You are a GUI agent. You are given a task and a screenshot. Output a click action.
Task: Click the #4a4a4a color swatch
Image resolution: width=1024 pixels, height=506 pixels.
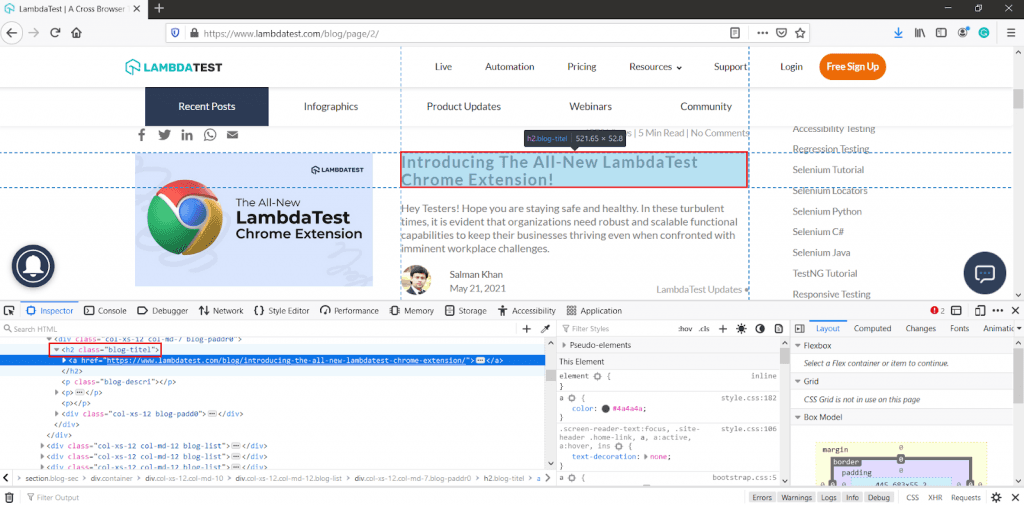click(x=606, y=408)
